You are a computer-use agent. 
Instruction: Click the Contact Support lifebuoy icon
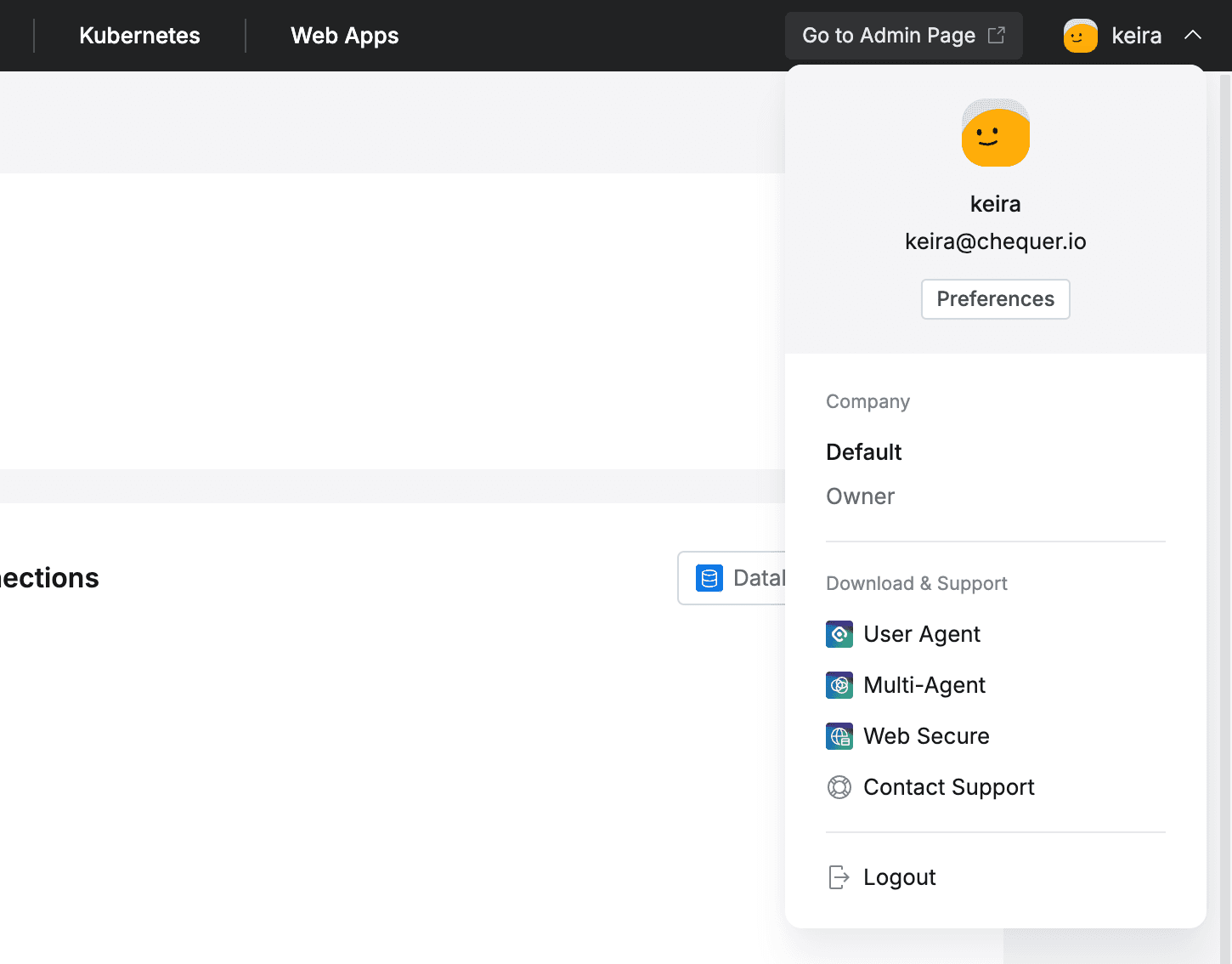point(839,786)
